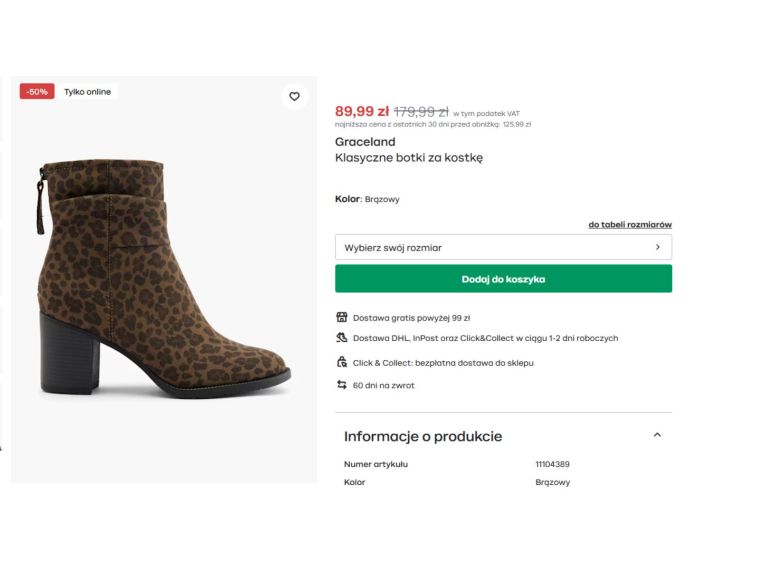This screenshot has width=760, height=570.
Task: Click the 'Tylko online' label badge
Action: point(87,92)
